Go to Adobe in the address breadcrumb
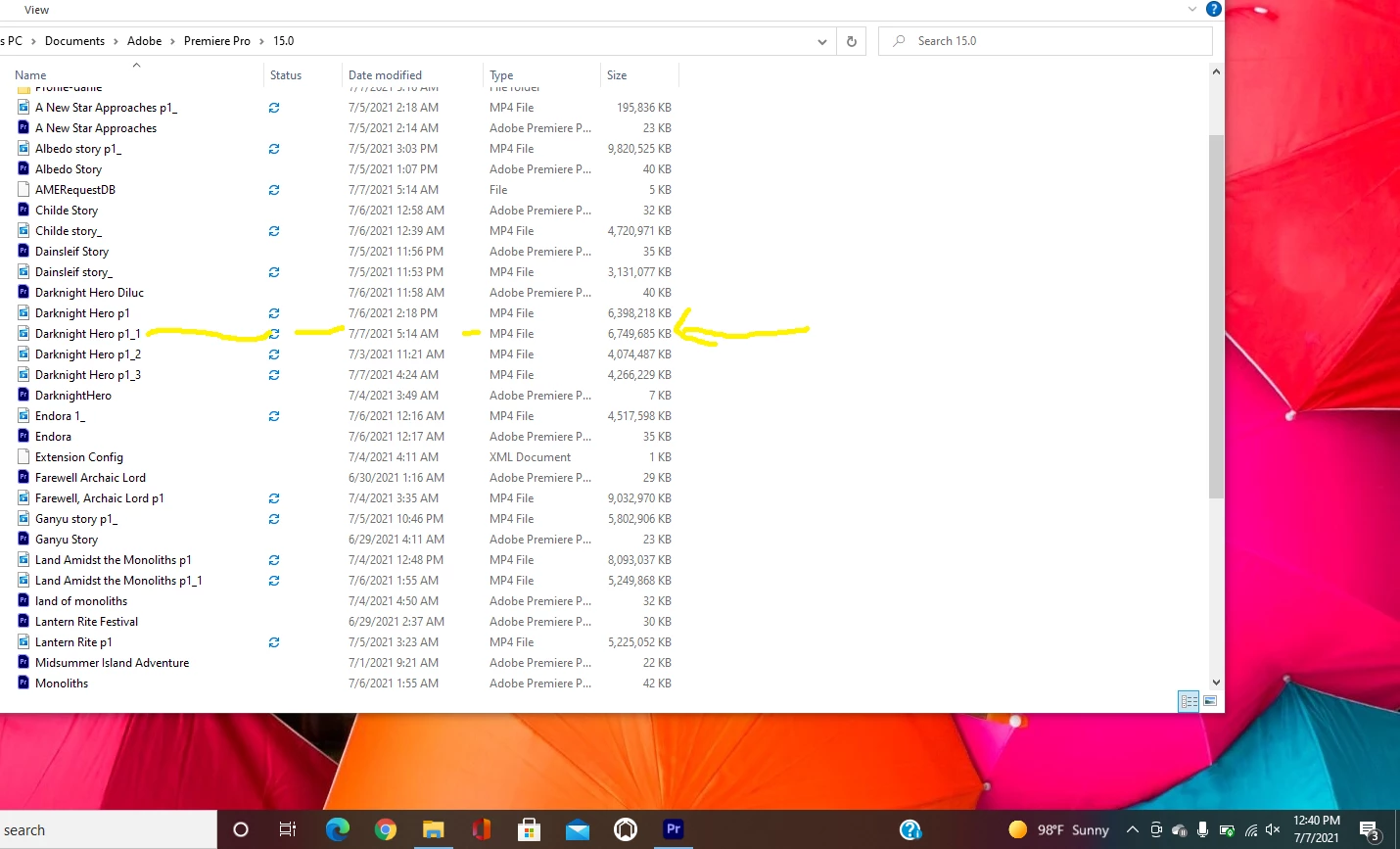This screenshot has width=1400, height=849. (x=144, y=41)
